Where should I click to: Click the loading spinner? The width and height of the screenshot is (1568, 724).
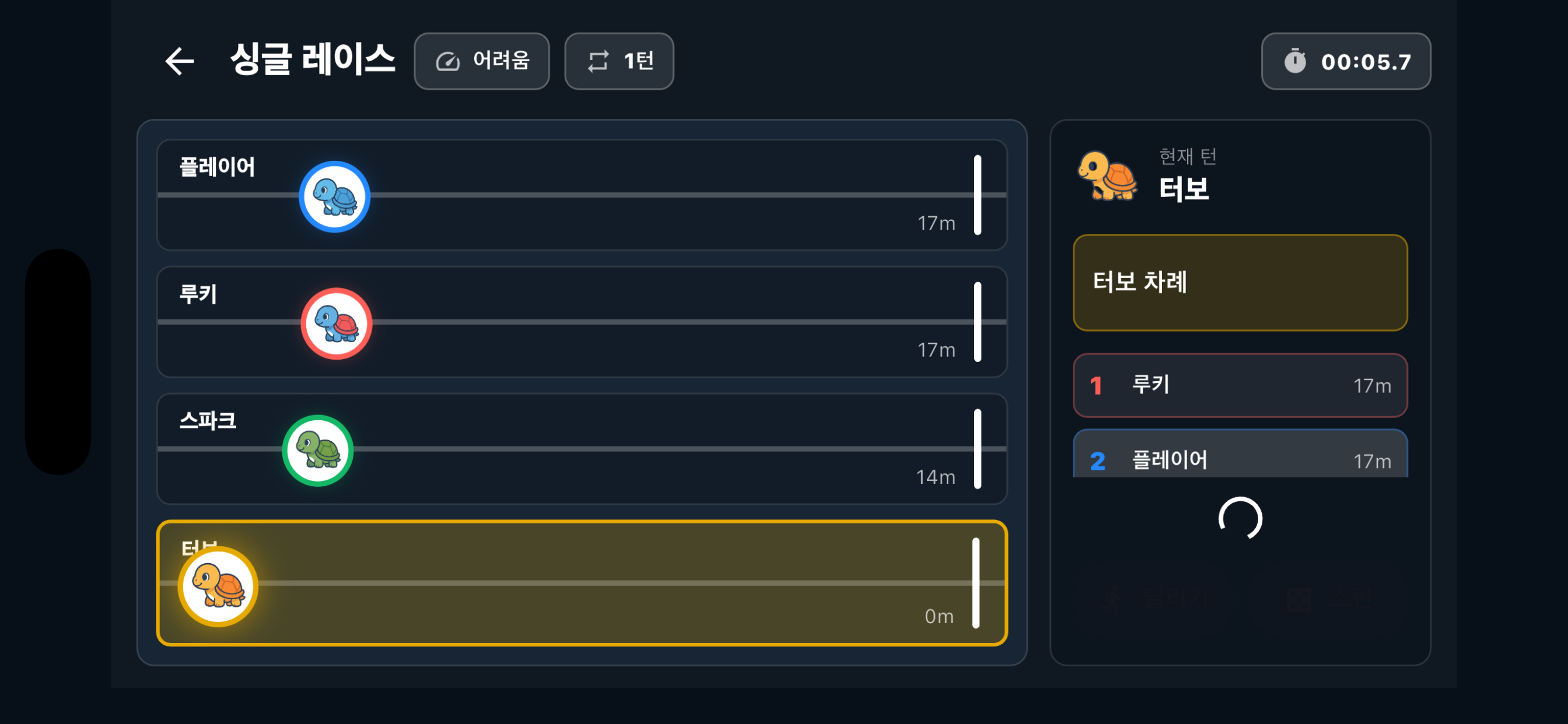tap(1240, 519)
